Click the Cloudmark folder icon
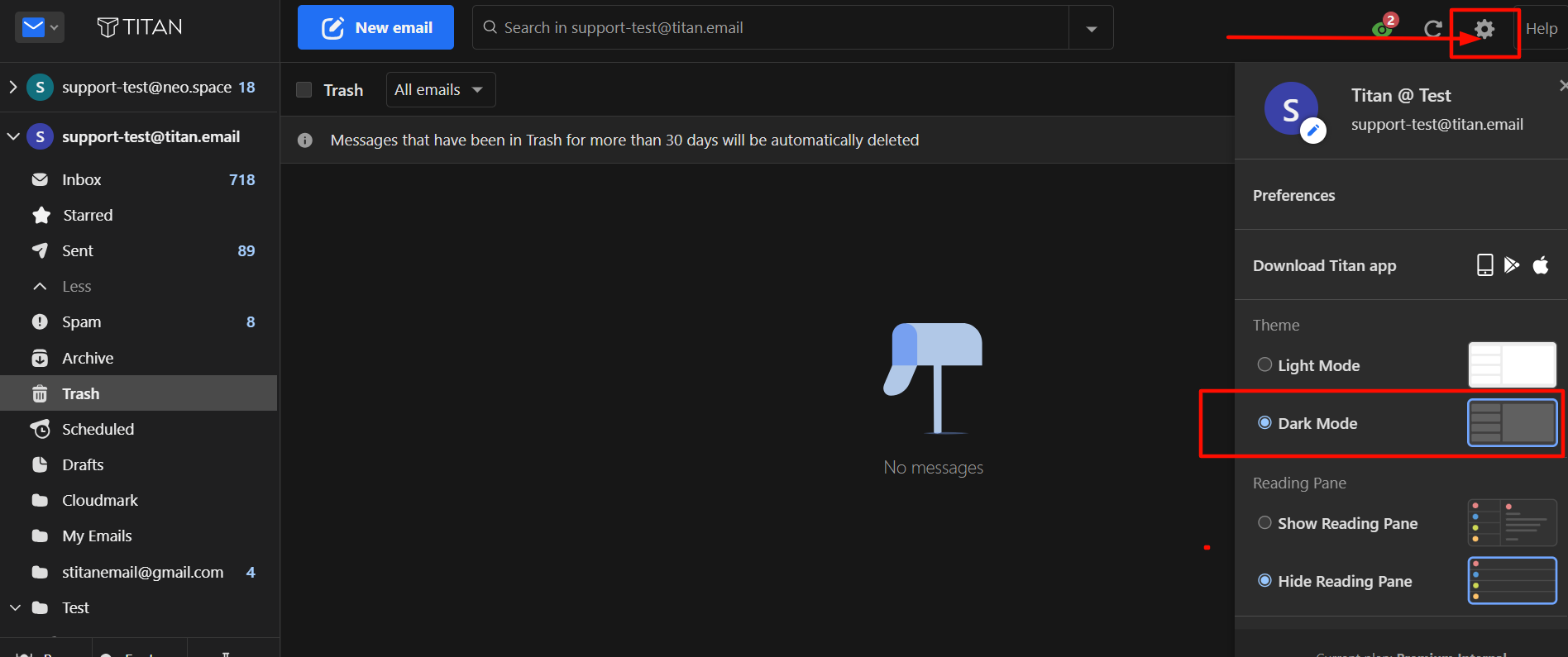The width and height of the screenshot is (1568, 657). click(40, 500)
